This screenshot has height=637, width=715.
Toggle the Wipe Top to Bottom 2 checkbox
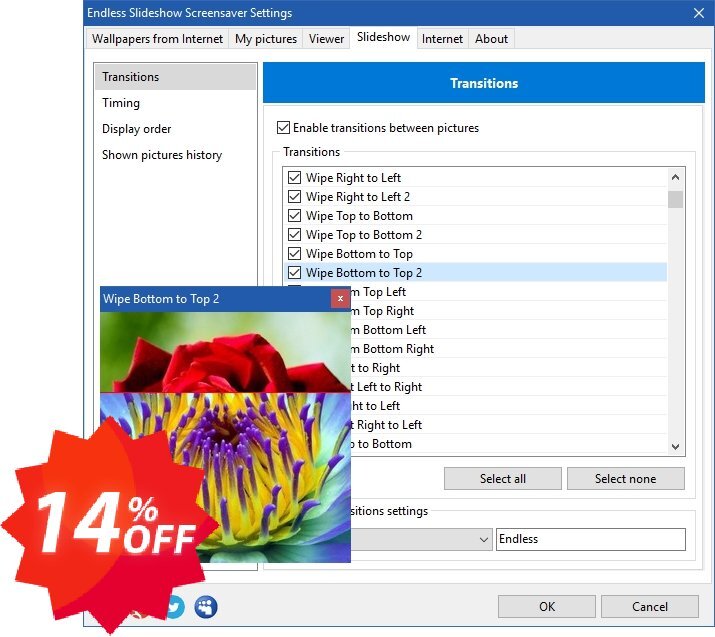tap(295, 234)
